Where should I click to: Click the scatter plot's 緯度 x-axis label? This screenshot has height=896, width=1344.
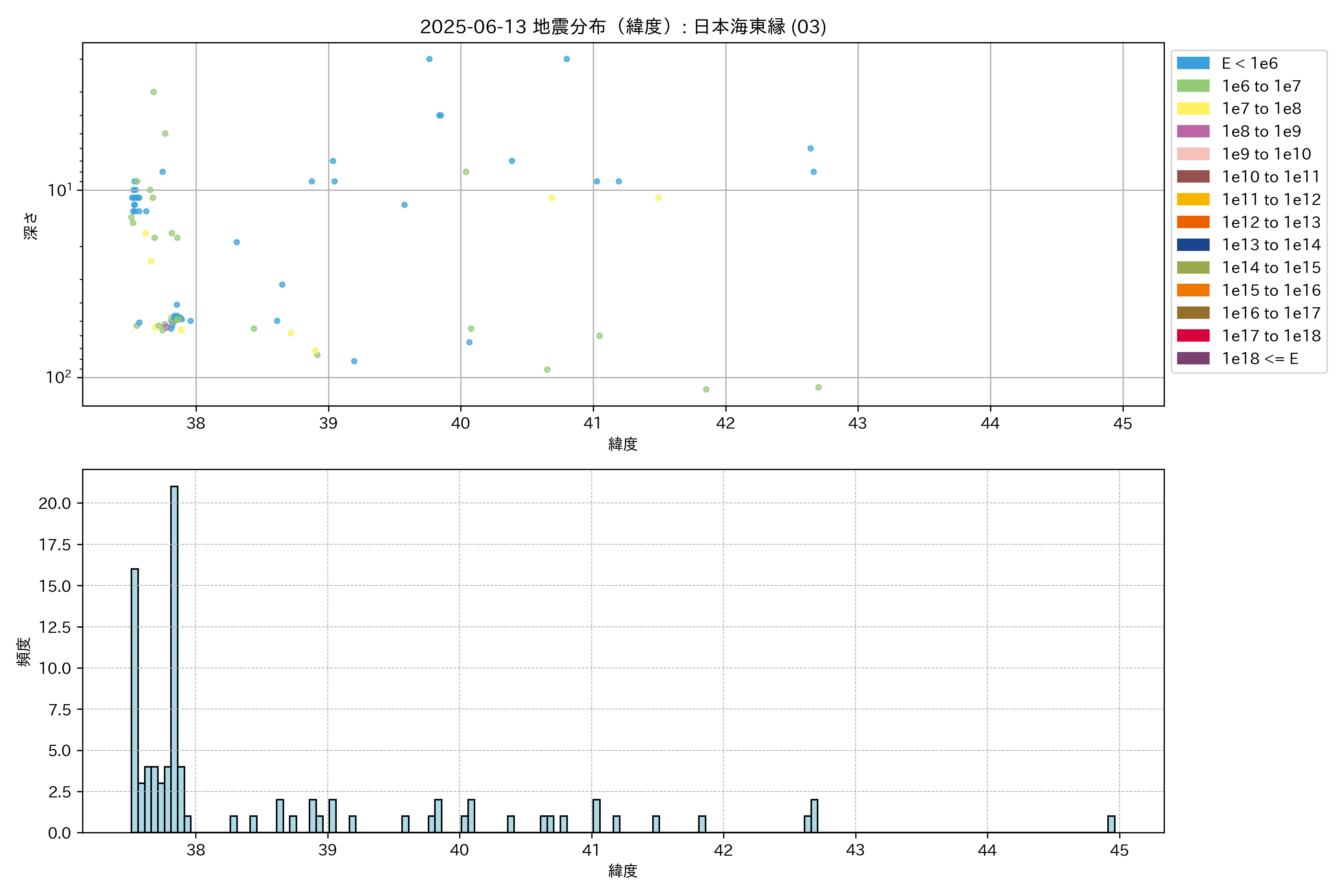click(x=623, y=444)
